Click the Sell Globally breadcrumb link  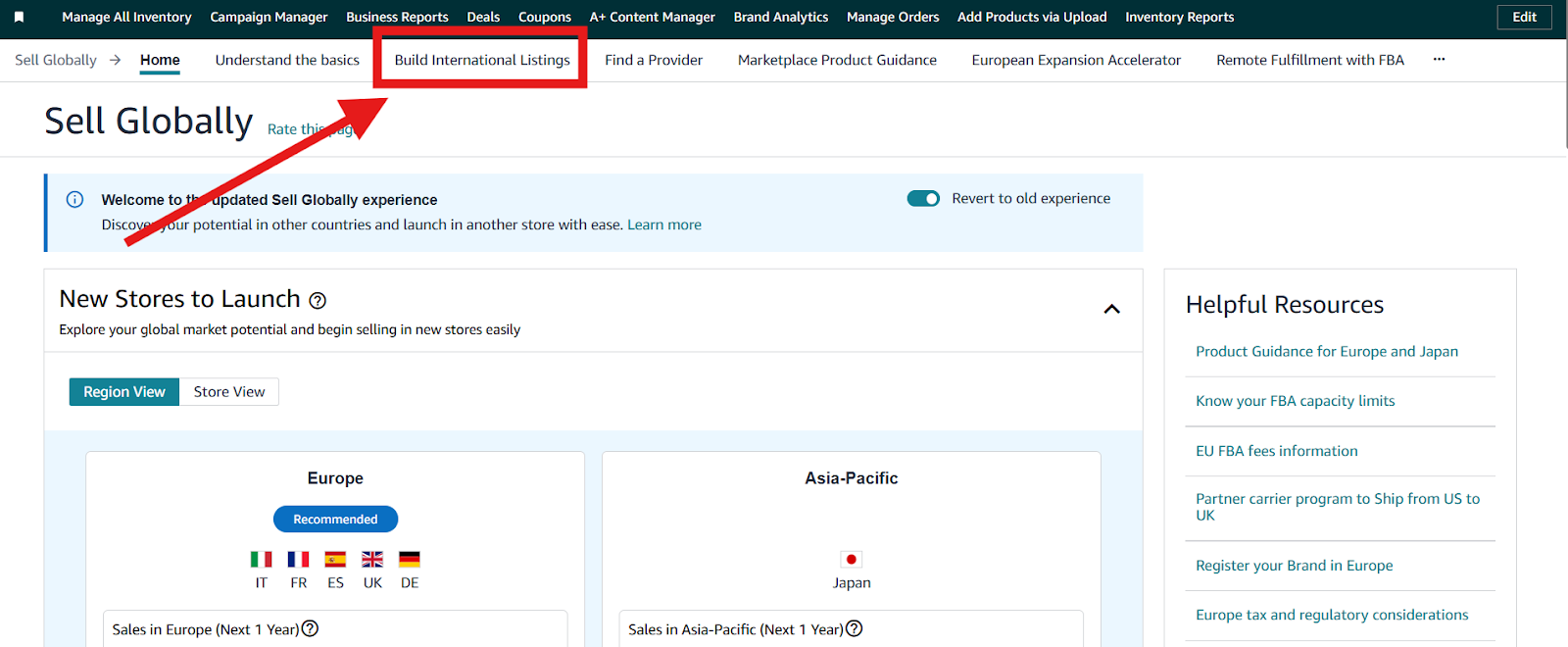[56, 60]
